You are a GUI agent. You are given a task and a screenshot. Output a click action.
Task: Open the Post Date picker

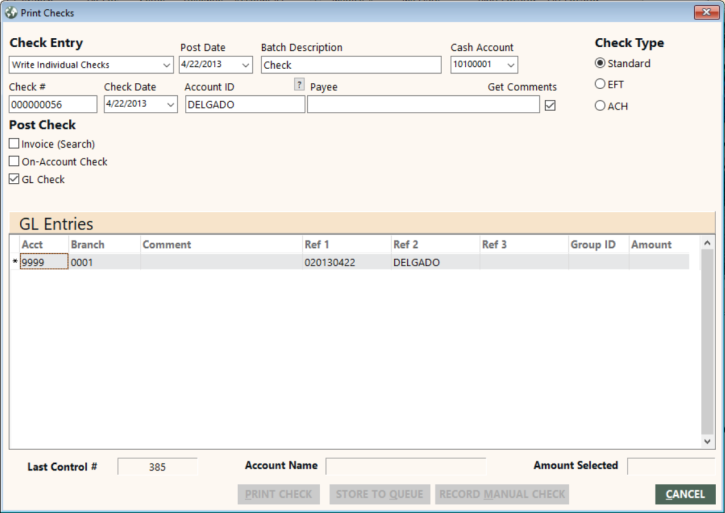click(246, 65)
